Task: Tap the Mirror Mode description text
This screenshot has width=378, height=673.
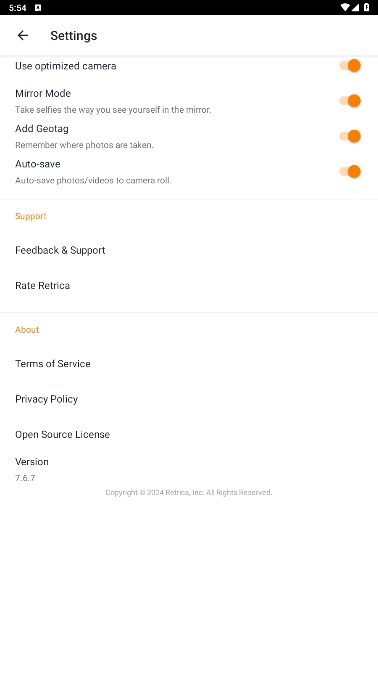Action: [x=113, y=110]
